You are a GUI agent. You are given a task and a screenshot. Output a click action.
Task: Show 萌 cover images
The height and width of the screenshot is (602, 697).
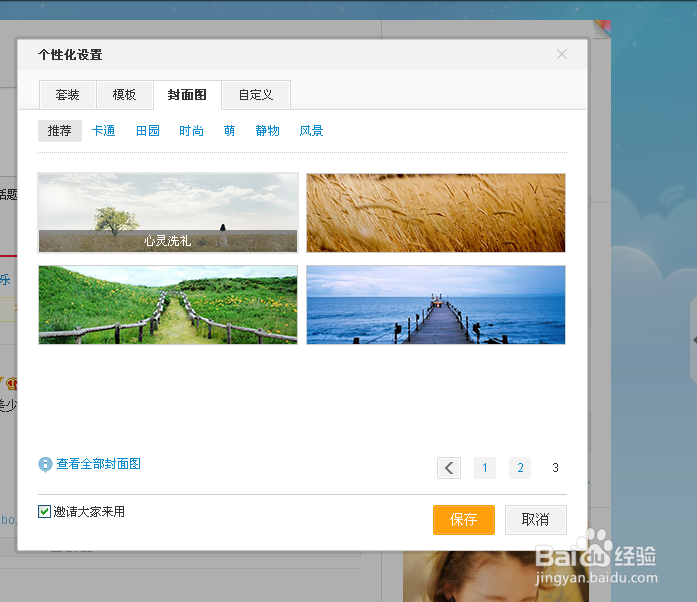[229, 131]
